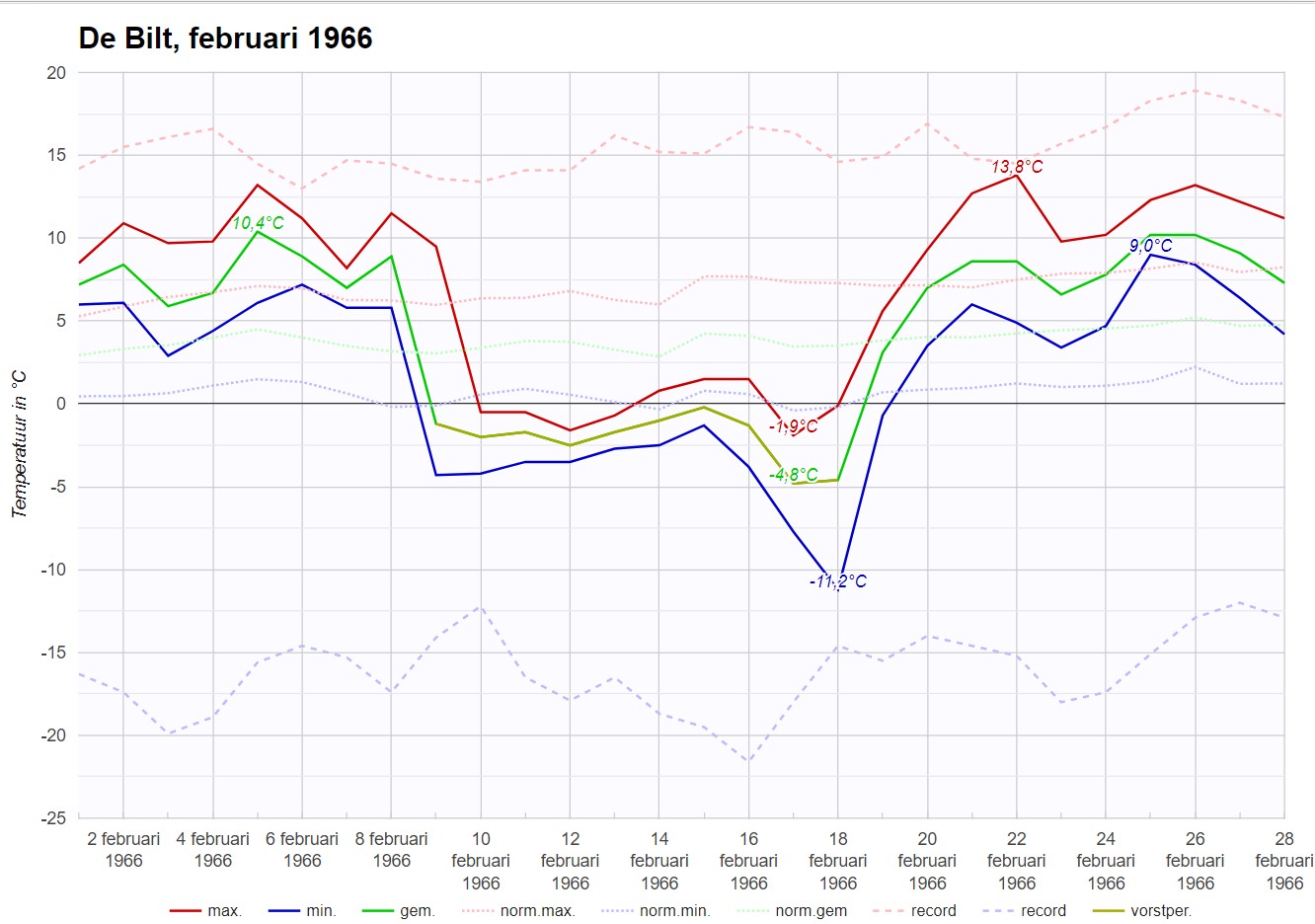Toggle the green 'gem.' legend series
The width and height of the screenshot is (1315, 924).
(x=399, y=910)
